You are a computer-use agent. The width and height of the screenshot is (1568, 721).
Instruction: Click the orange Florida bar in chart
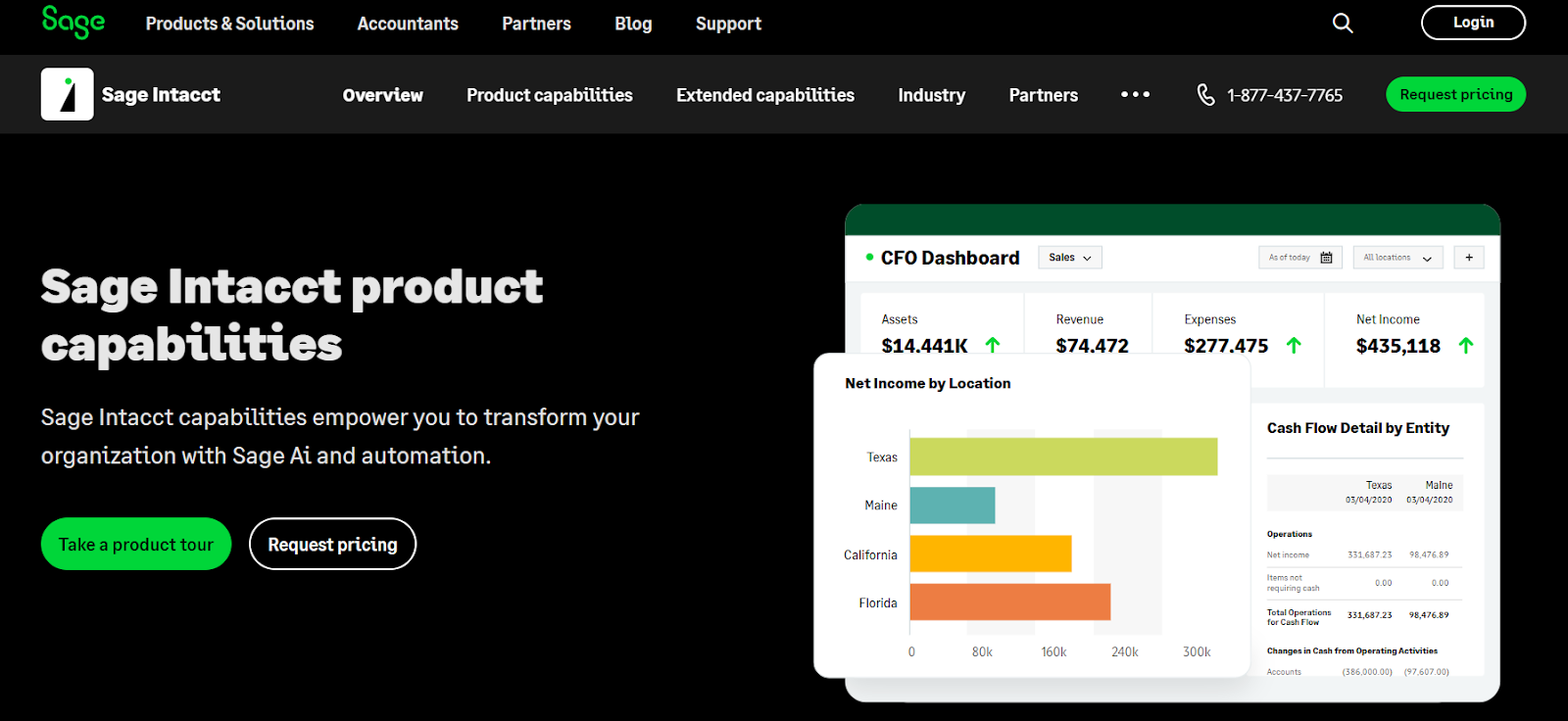point(1009,602)
